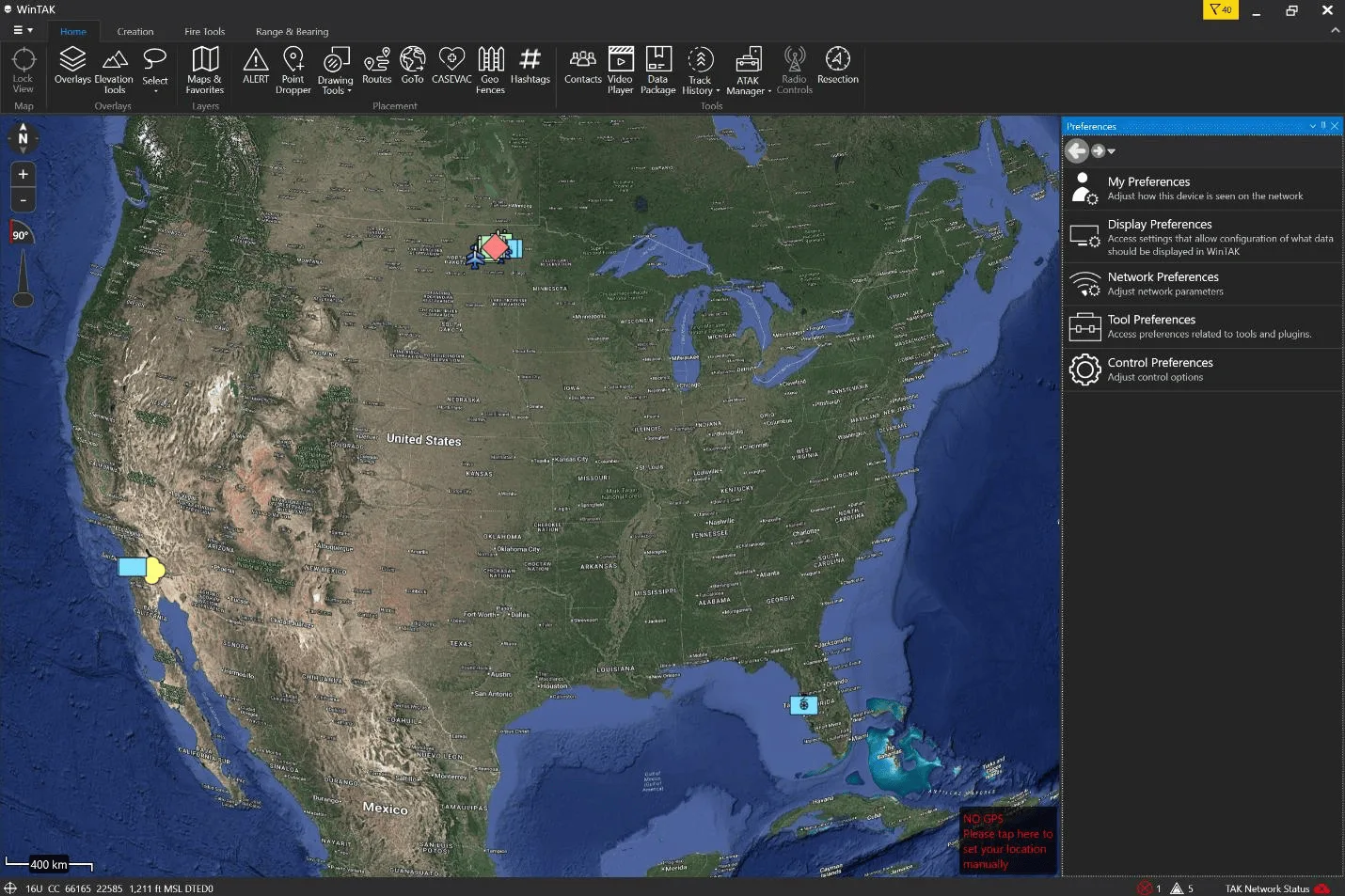Open Geo Fences tool
The width and height of the screenshot is (1345, 896).
[x=490, y=71]
